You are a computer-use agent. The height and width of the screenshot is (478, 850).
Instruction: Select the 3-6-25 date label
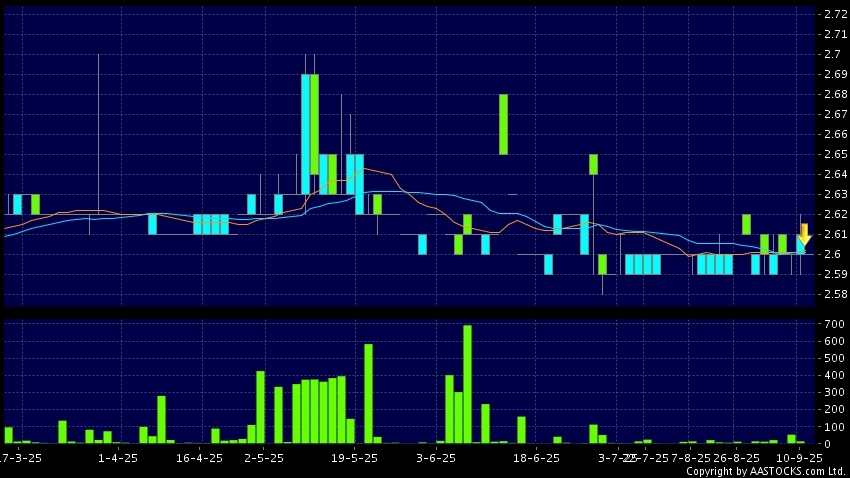pyautogui.click(x=436, y=458)
